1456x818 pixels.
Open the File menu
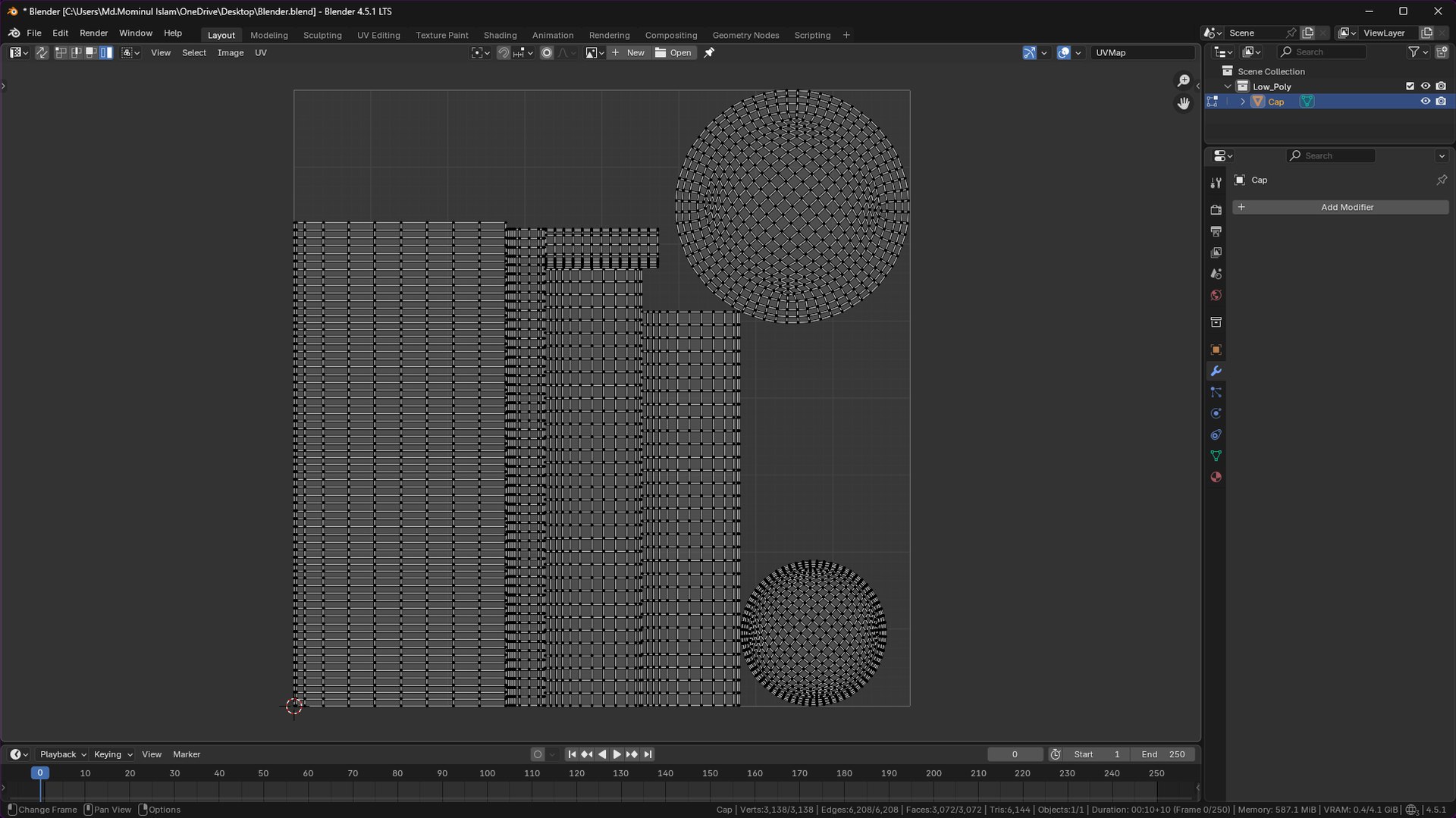[x=34, y=33]
